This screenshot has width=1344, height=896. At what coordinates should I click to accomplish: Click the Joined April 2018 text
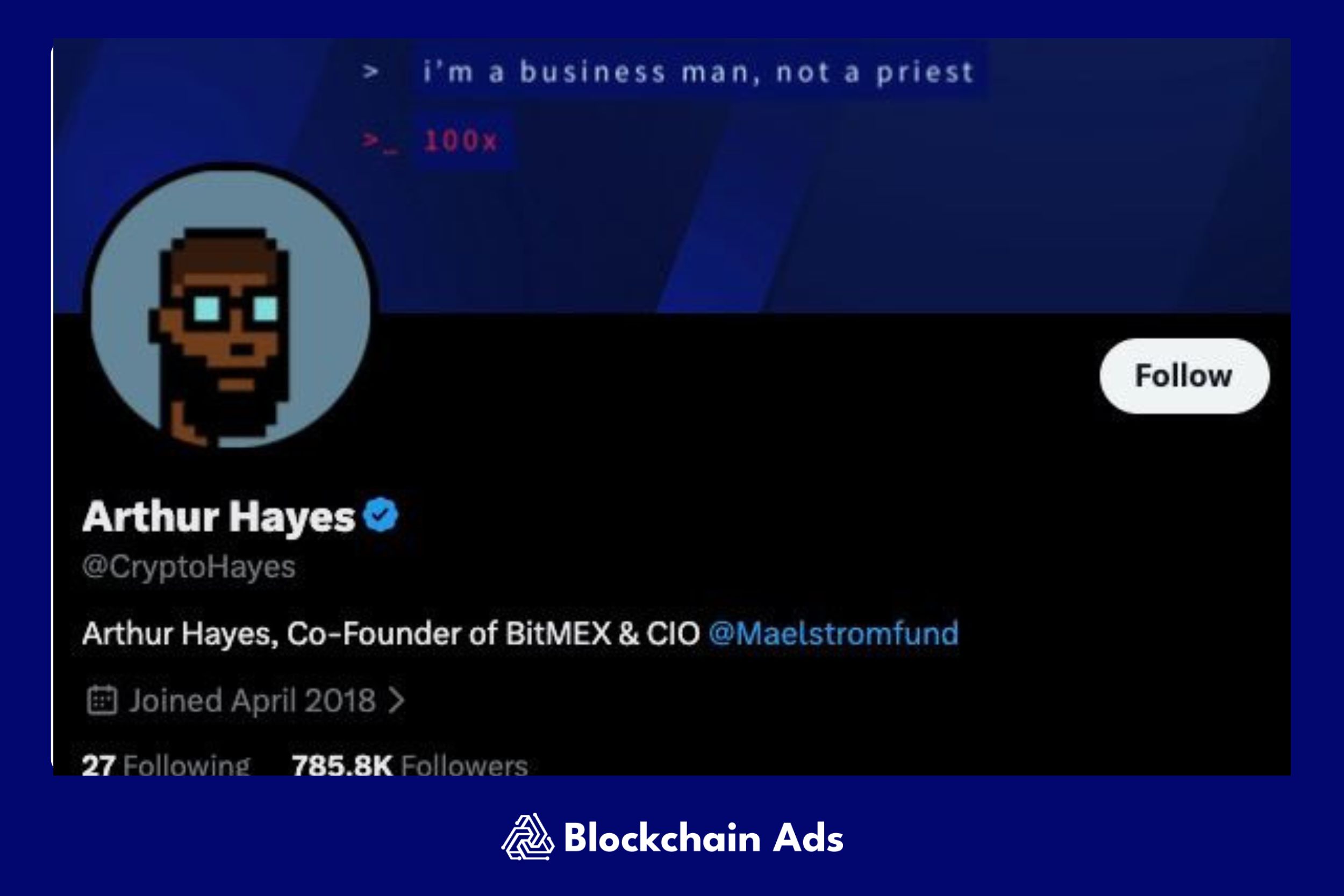252,701
